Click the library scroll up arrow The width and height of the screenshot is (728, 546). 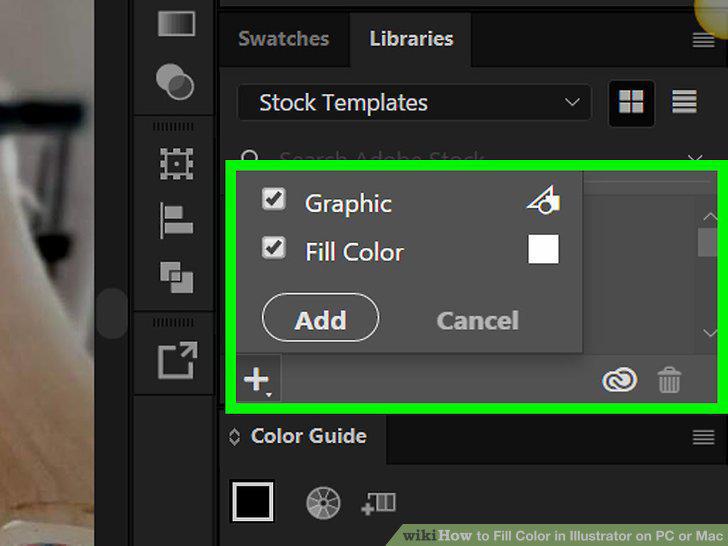pyautogui.click(x=710, y=217)
